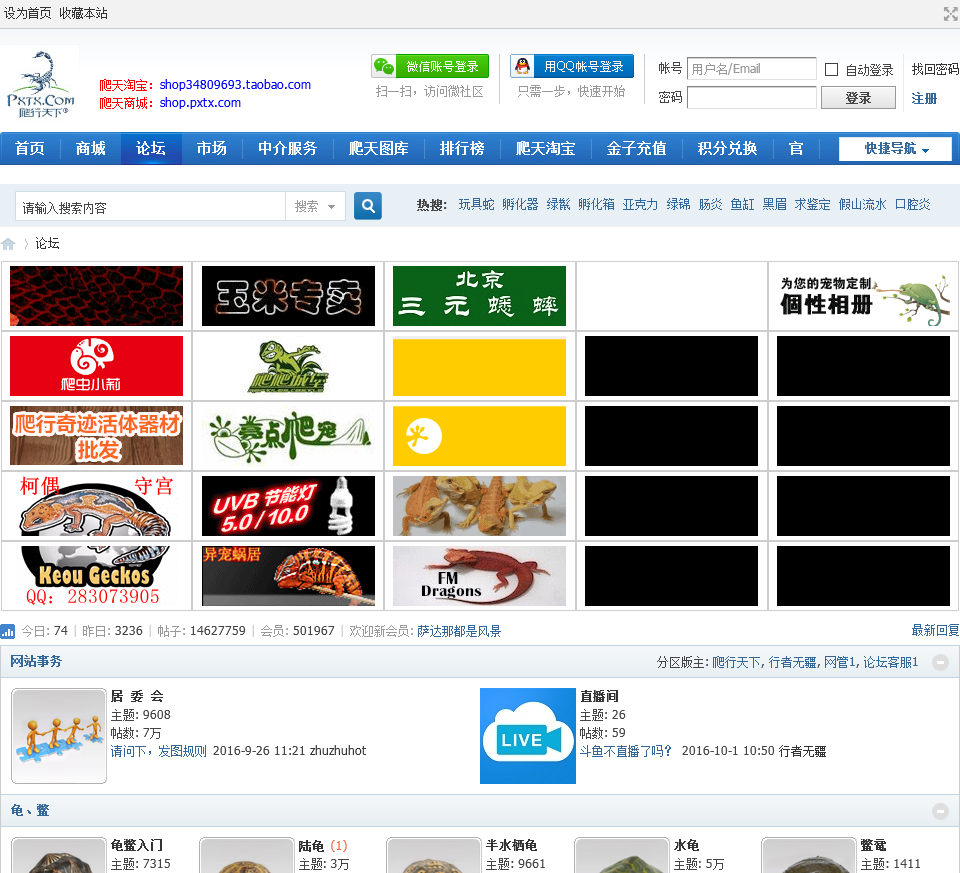
Task: Focus the 密码 input field
Action: [x=752, y=97]
